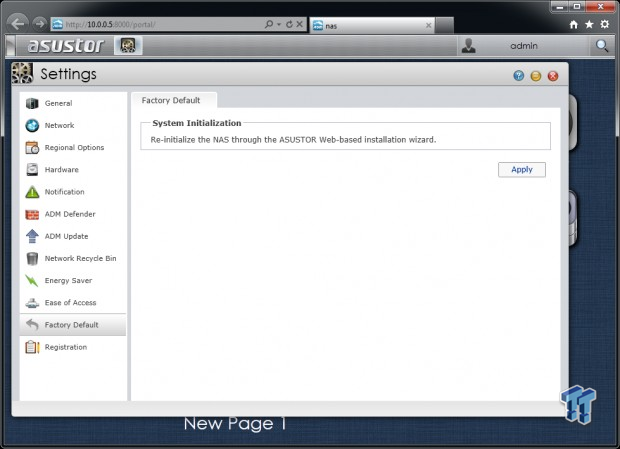Click the General settings icon
The image size is (620, 449).
click(x=32, y=103)
